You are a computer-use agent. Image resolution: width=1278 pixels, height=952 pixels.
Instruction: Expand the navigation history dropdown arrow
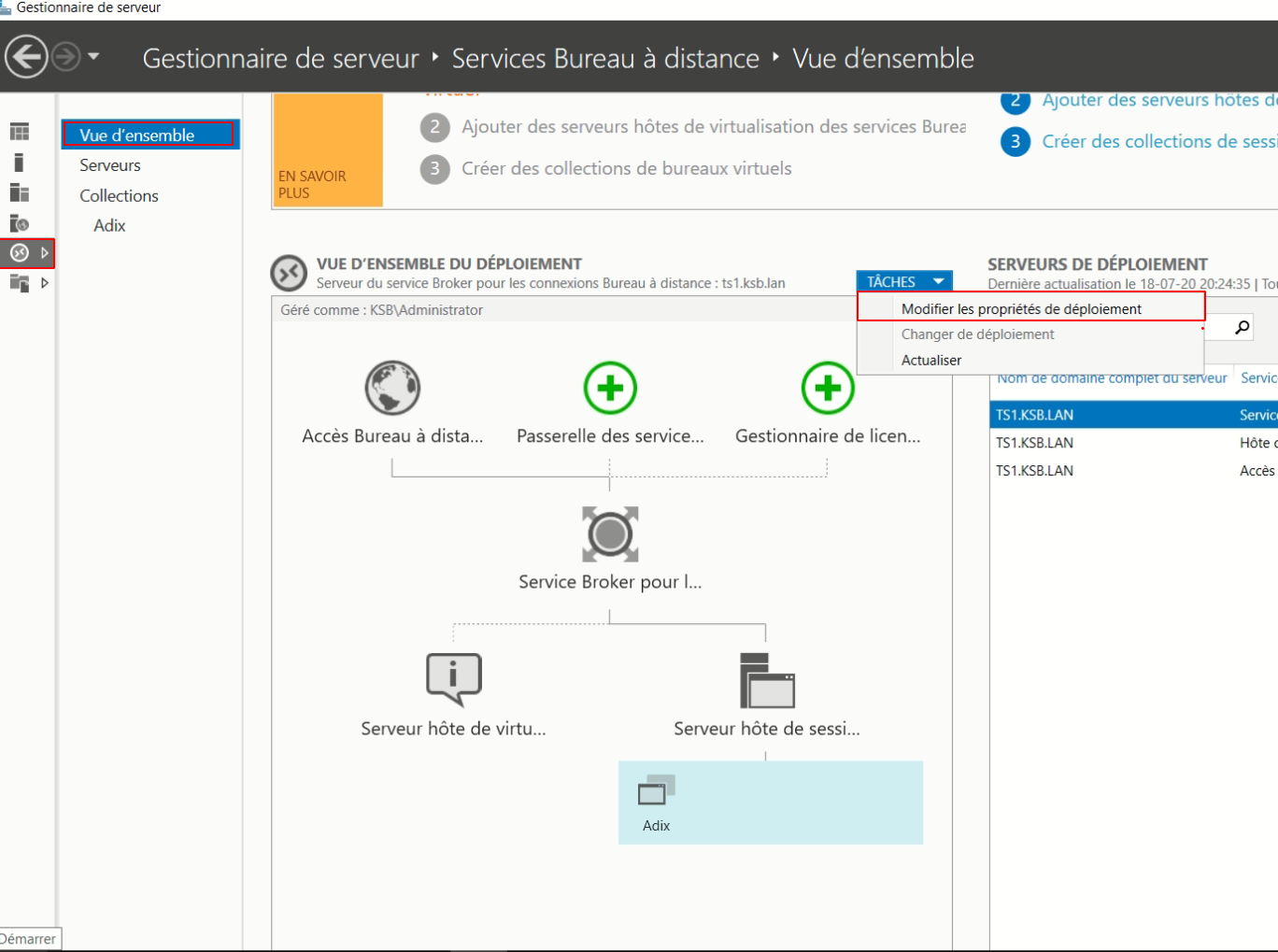click(x=93, y=57)
